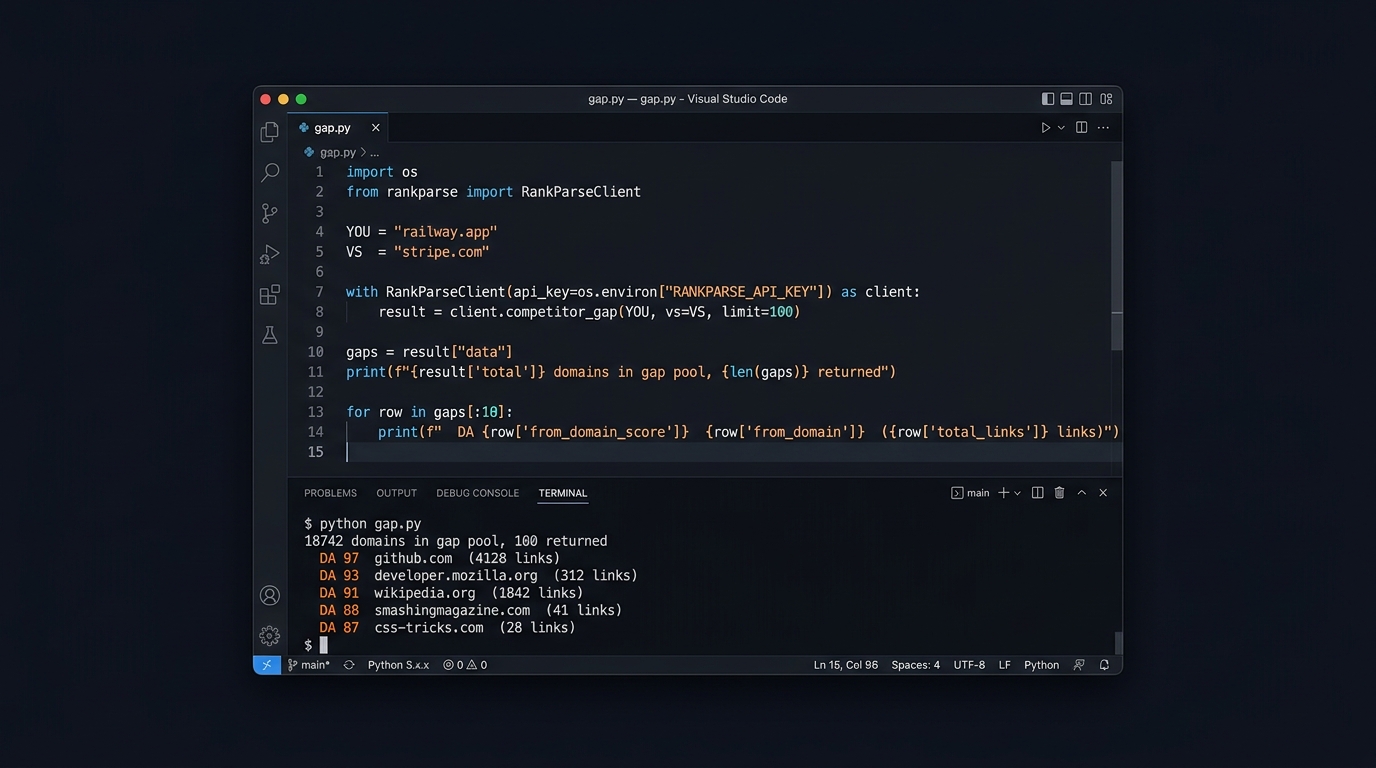
Task: Switch to the OUTPUT panel tab
Action: point(396,493)
